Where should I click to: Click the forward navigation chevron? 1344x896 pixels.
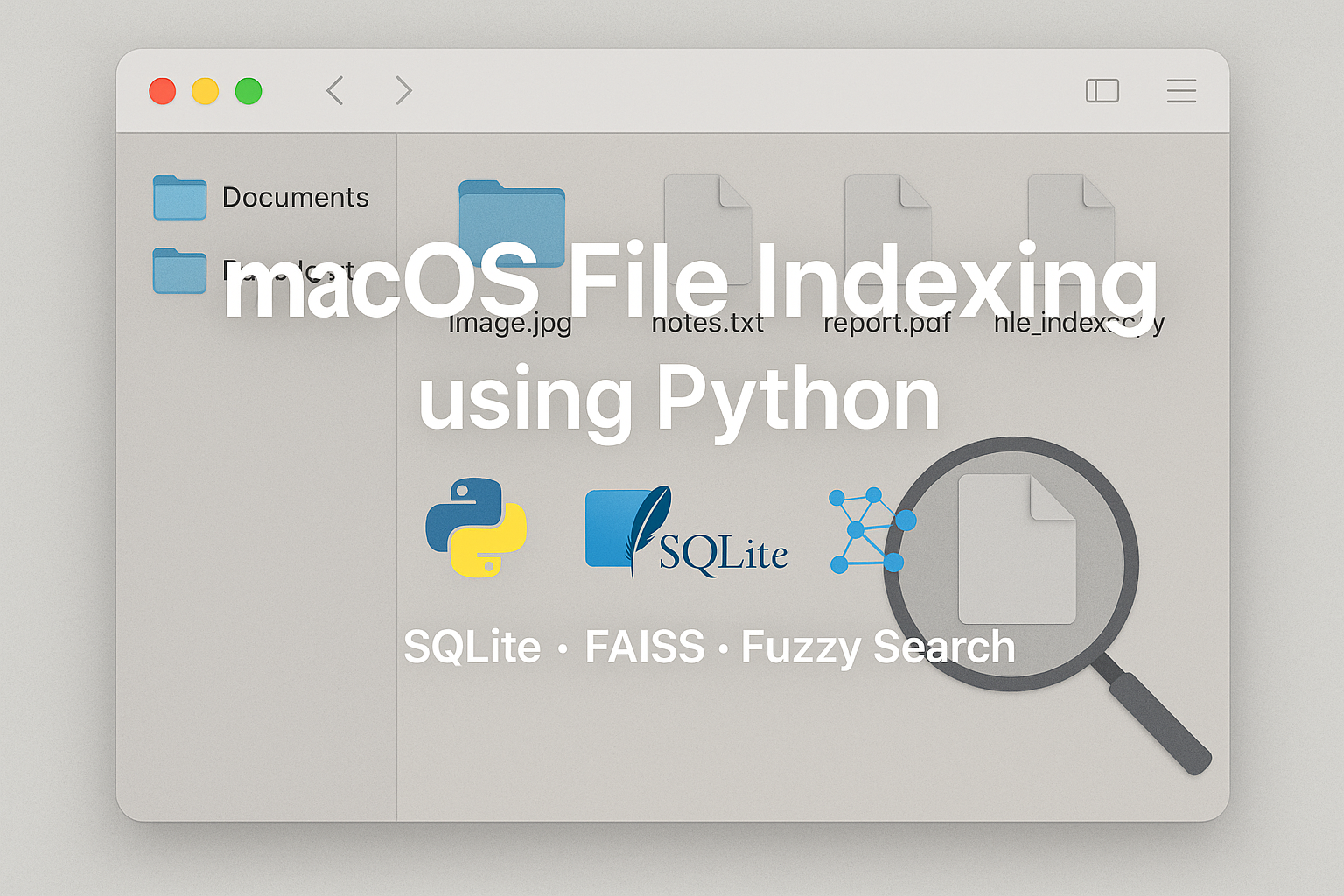click(402, 90)
